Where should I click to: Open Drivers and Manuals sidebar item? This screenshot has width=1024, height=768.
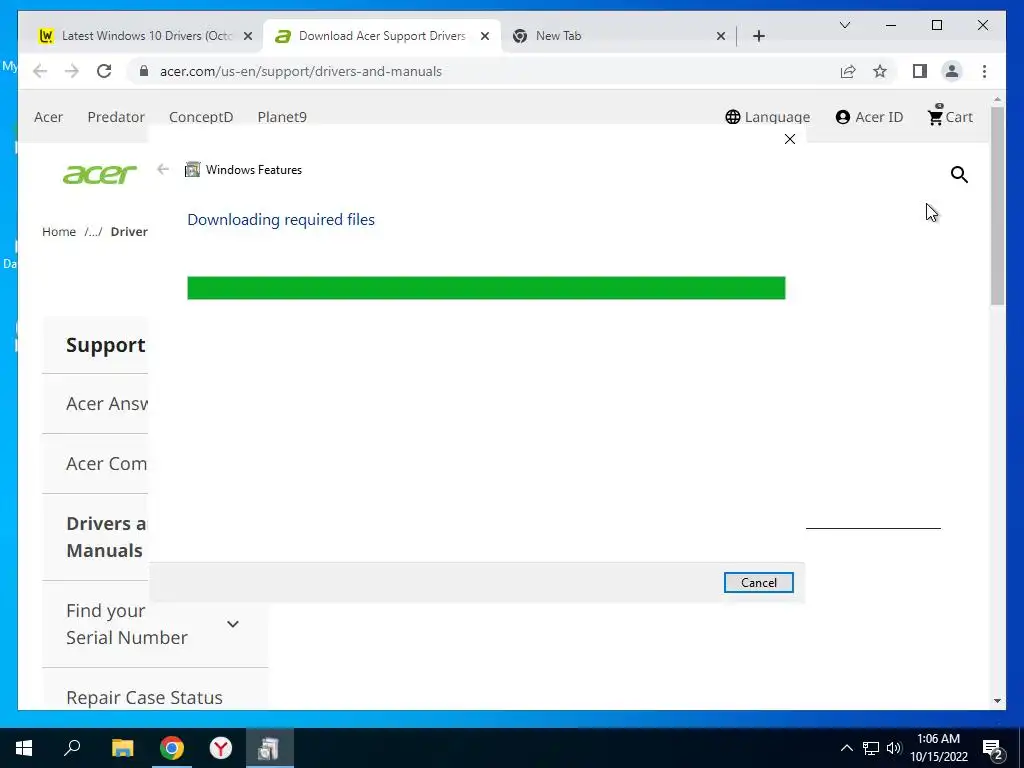(x=106, y=537)
